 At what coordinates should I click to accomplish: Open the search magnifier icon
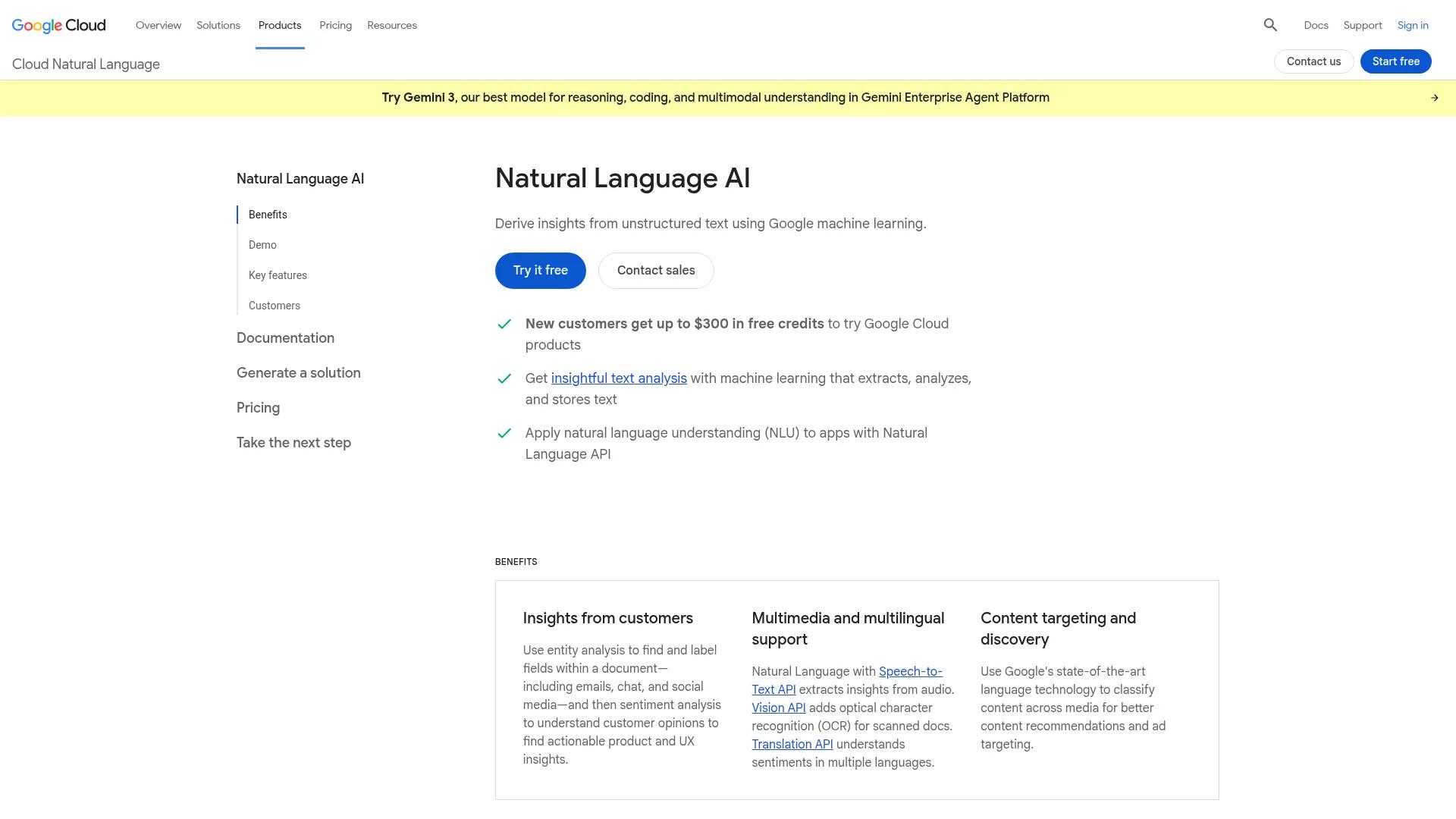coord(1270,25)
